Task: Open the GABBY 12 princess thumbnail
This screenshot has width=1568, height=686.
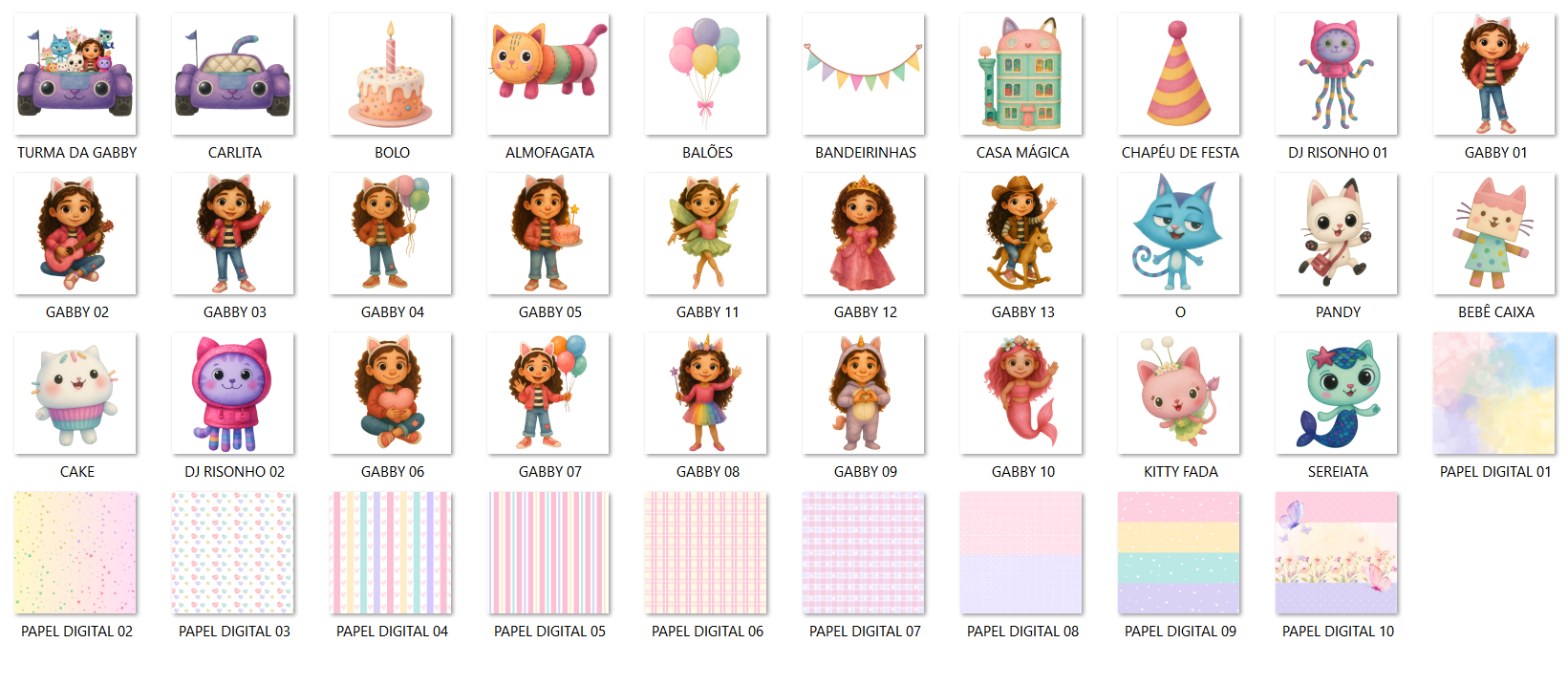Action: click(864, 234)
